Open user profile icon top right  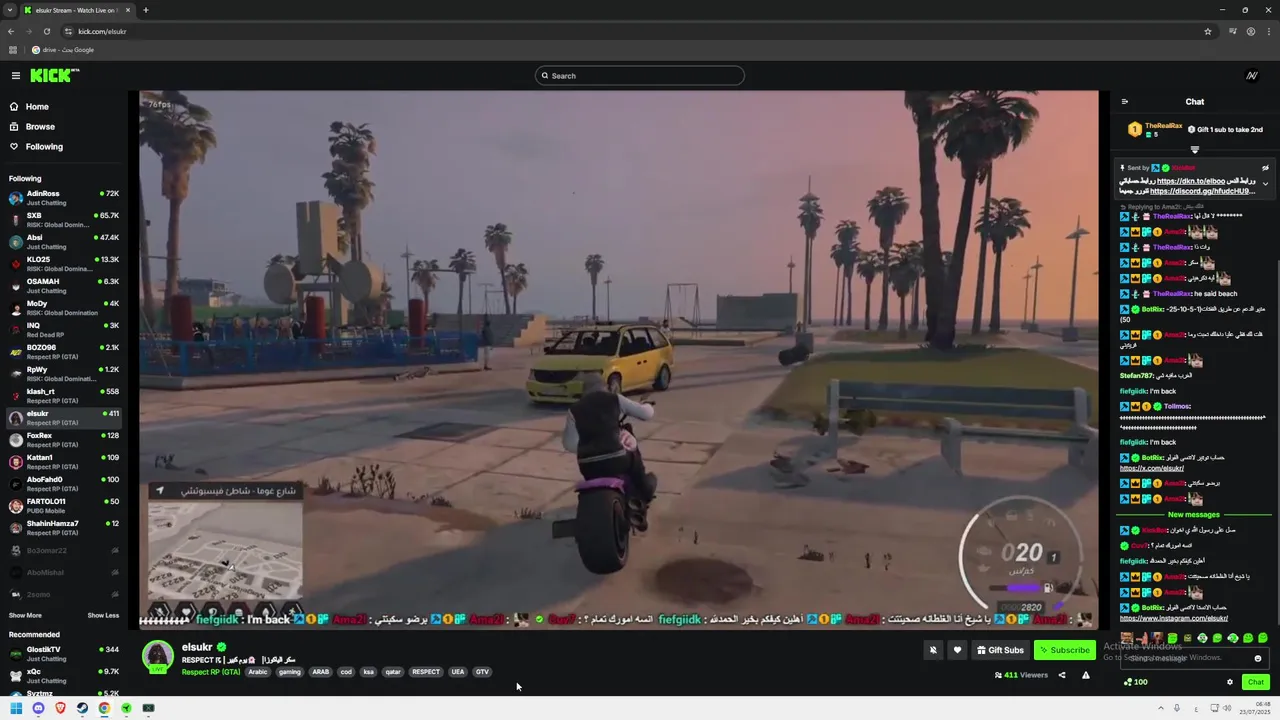click(x=1252, y=76)
